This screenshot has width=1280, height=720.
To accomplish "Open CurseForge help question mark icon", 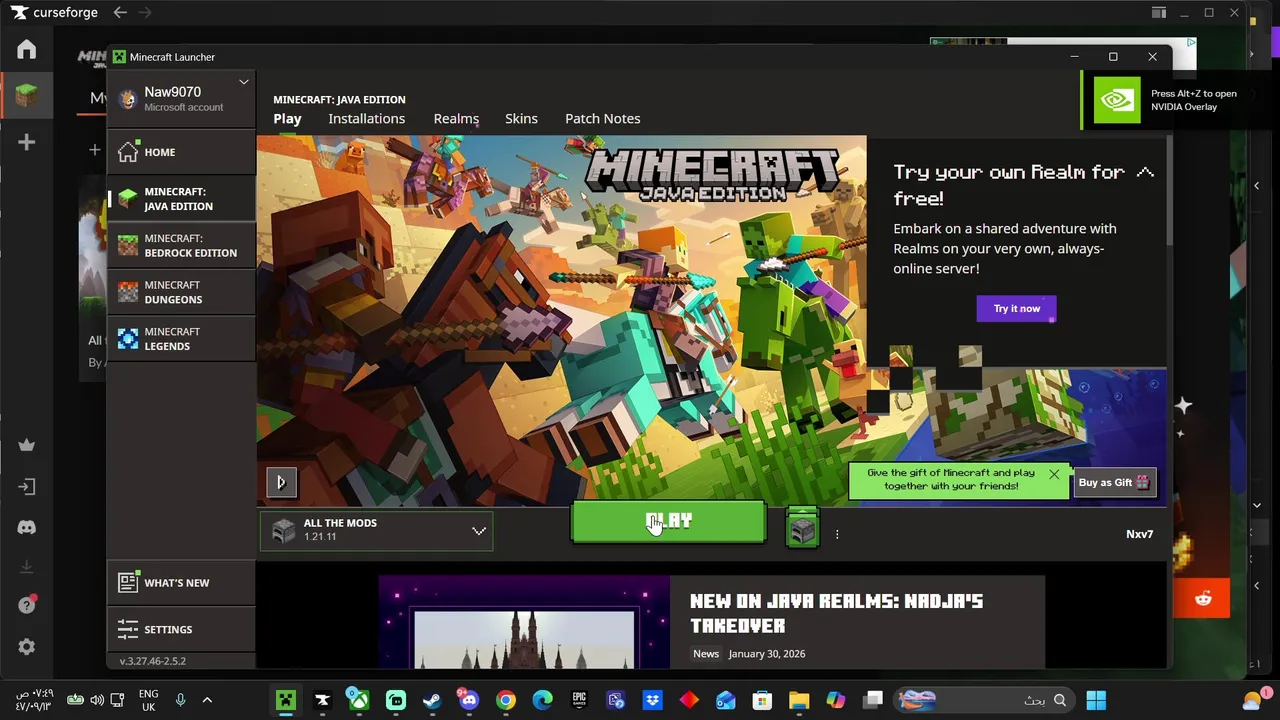I will pyautogui.click(x=27, y=605).
